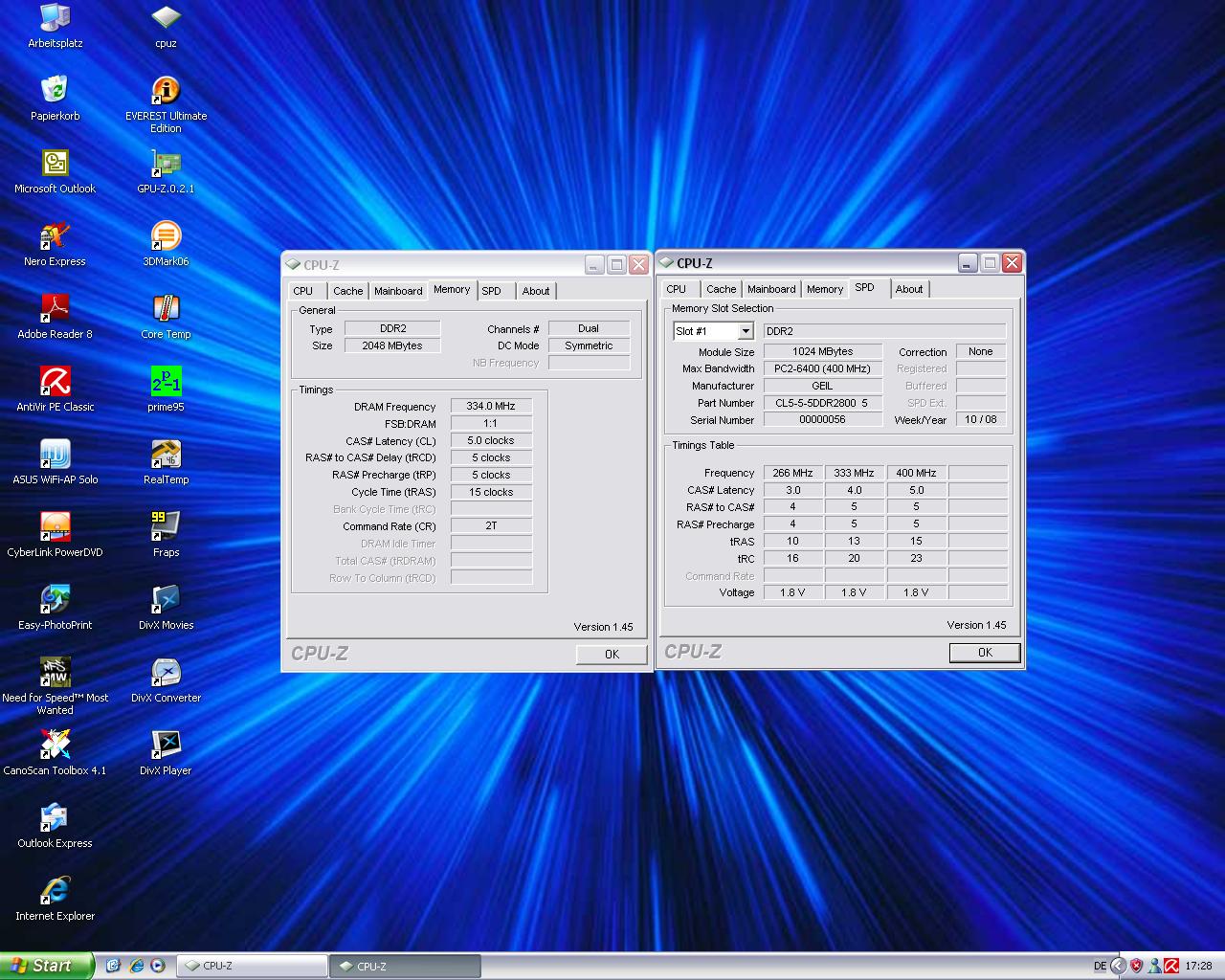The width and height of the screenshot is (1225, 980).
Task: Click 1024 MBytes module size field
Action: (x=822, y=351)
